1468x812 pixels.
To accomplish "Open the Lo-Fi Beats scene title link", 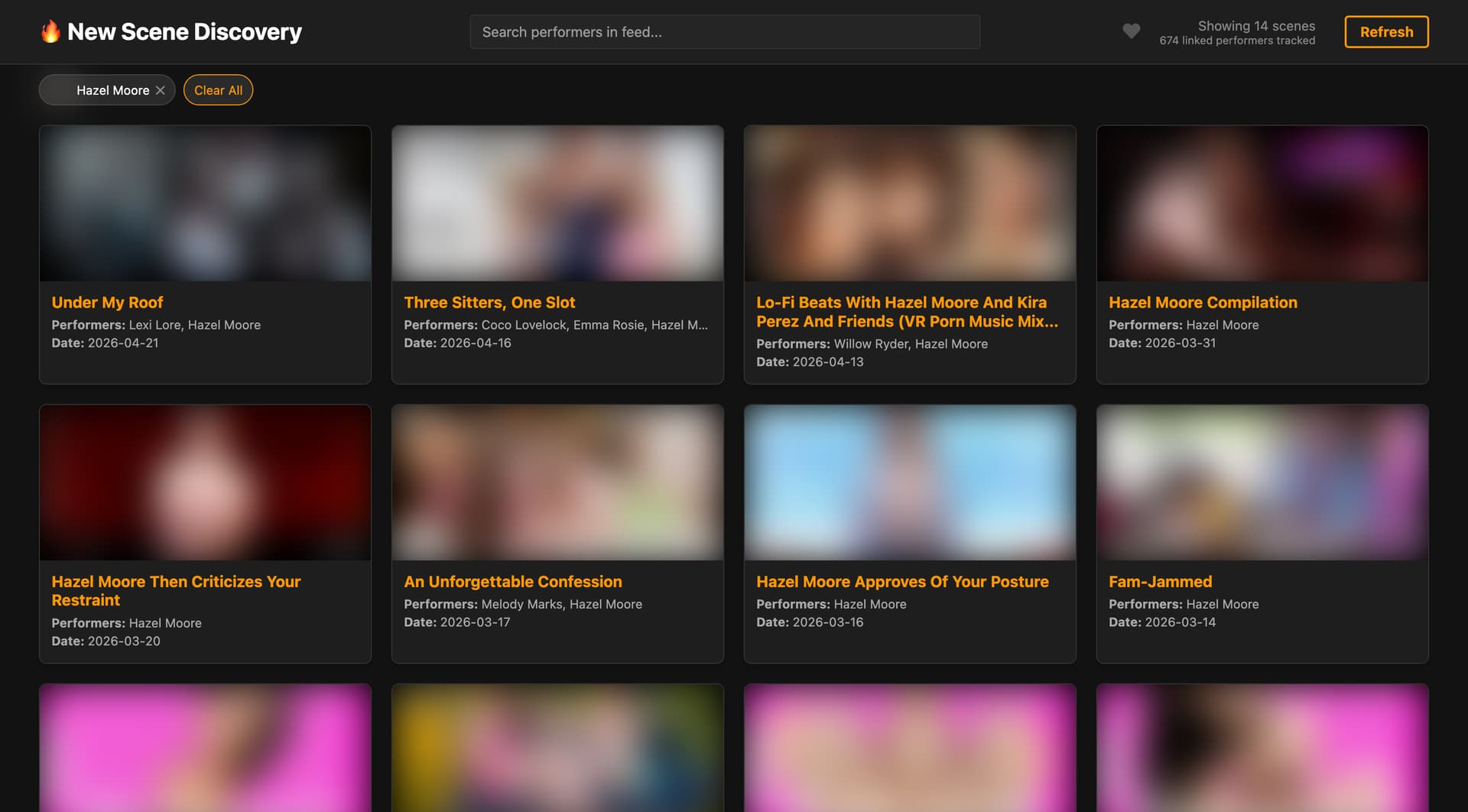I will (906, 312).
